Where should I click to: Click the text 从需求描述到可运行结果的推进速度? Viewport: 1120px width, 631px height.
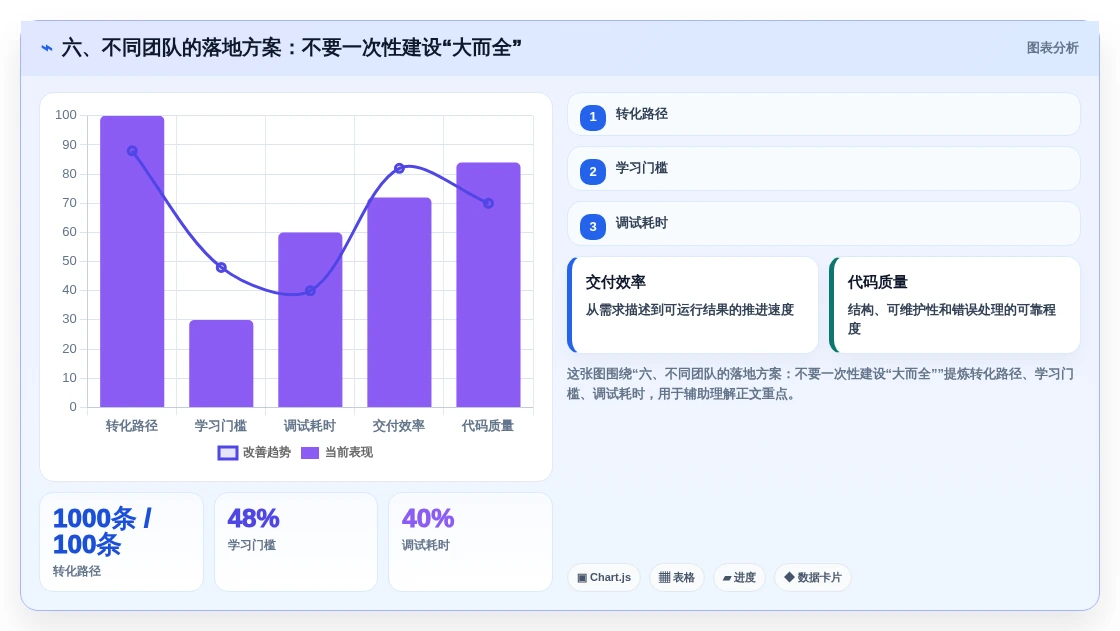690,309
